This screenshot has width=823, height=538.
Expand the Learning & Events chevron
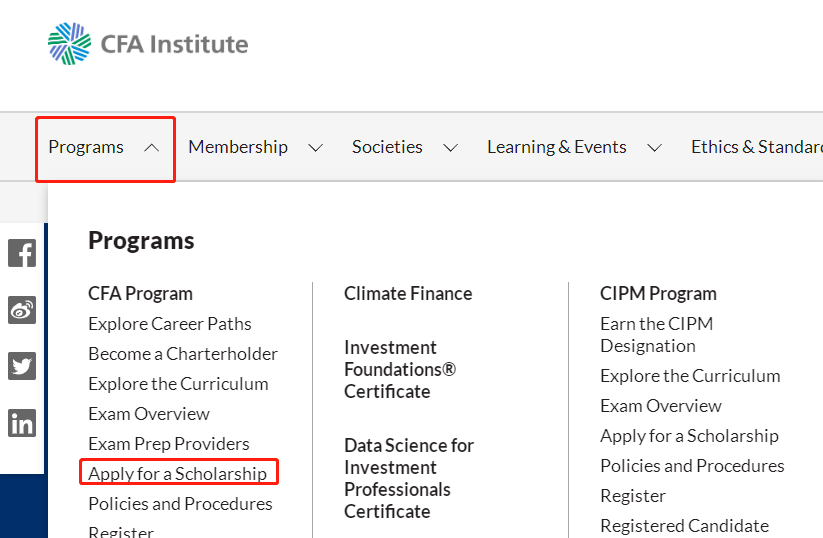654,148
